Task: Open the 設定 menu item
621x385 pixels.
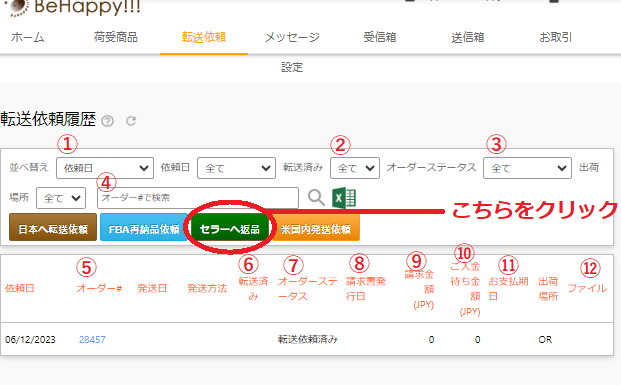Action: click(292, 67)
